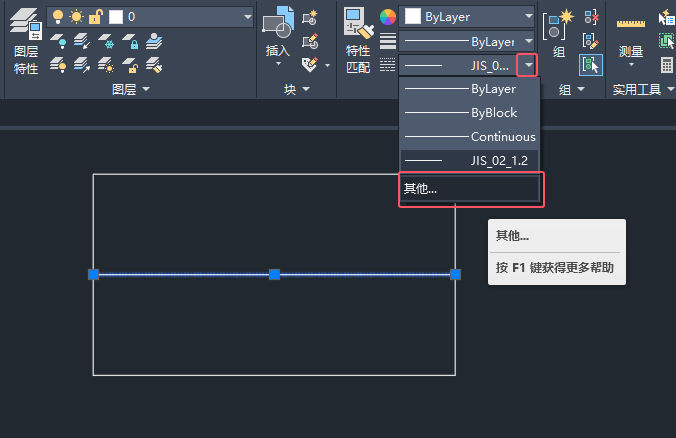Click the white layer color swatch

tap(116, 17)
